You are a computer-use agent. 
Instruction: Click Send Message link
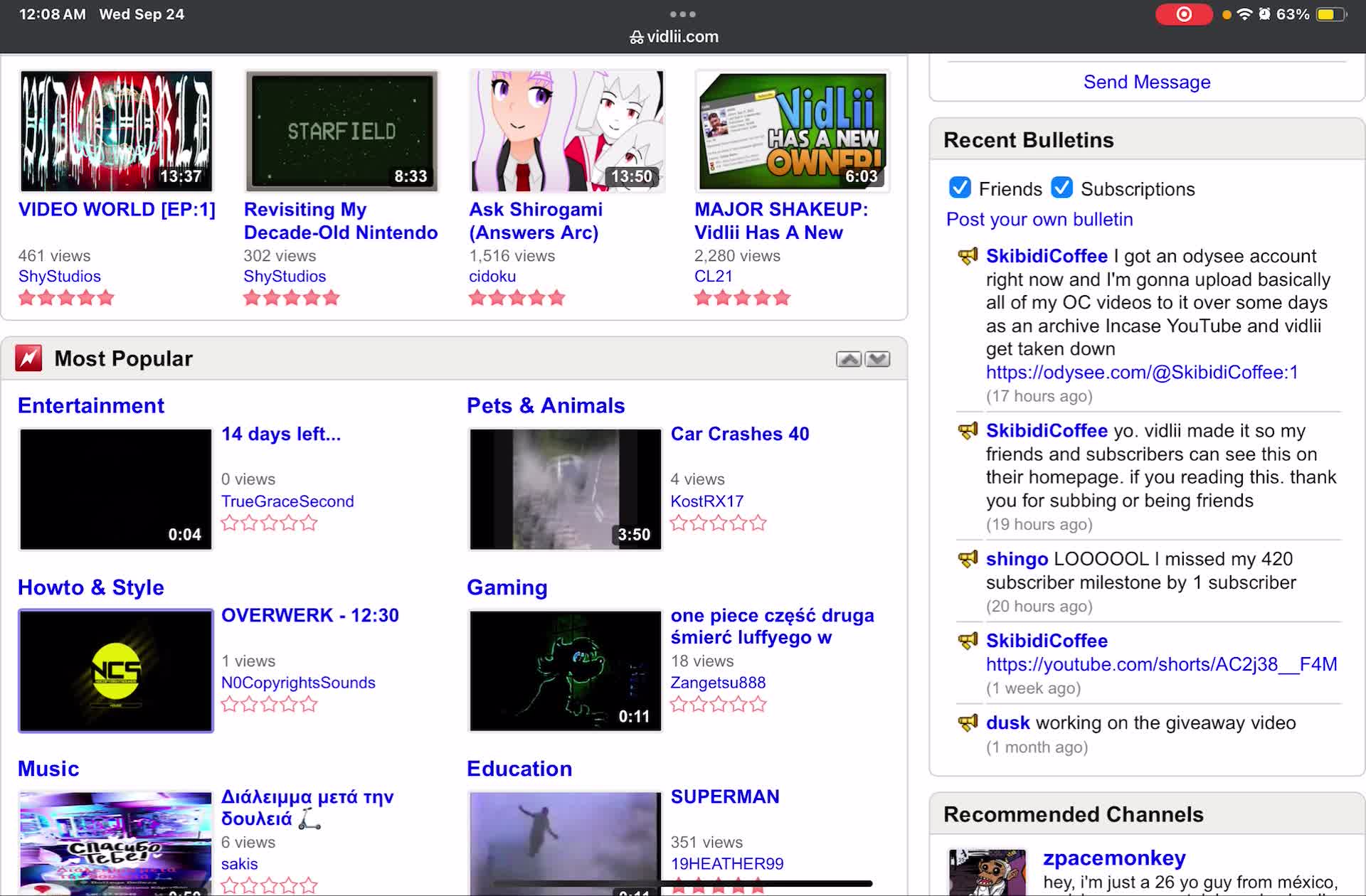pyautogui.click(x=1146, y=82)
